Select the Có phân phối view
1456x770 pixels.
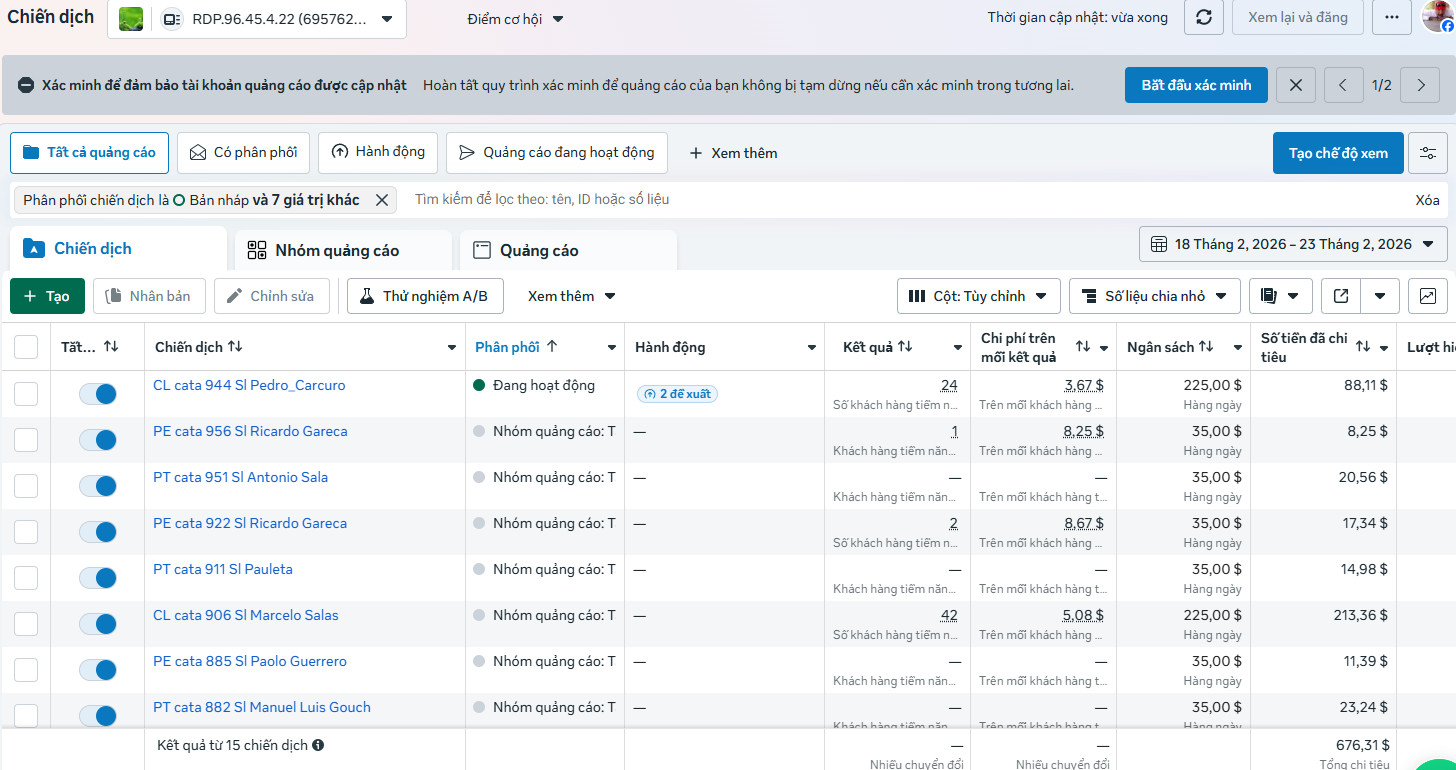pyautogui.click(x=244, y=153)
